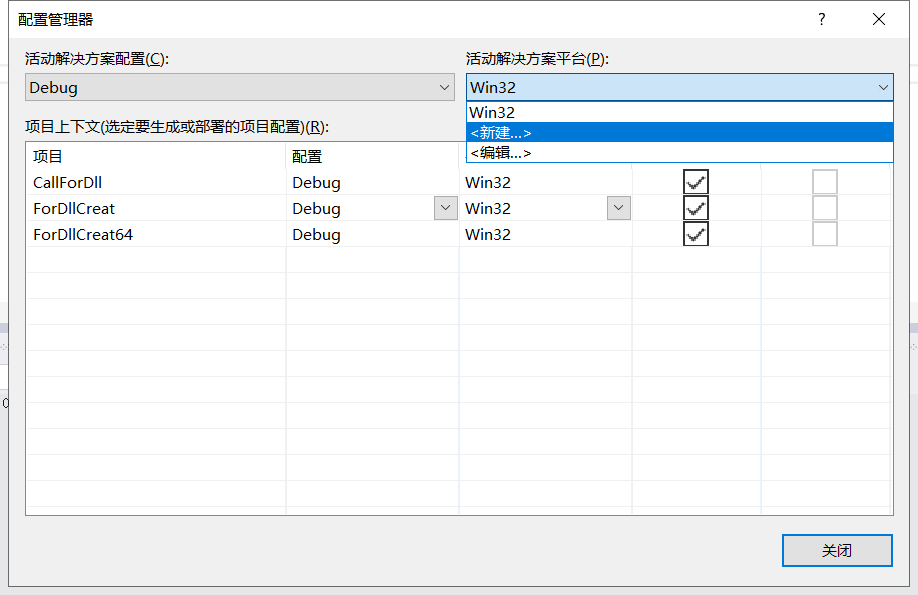This screenshot has height=595, width=918.
Task: Open the active solution configuration Debug dropdown
Action: tap(240, 87)
